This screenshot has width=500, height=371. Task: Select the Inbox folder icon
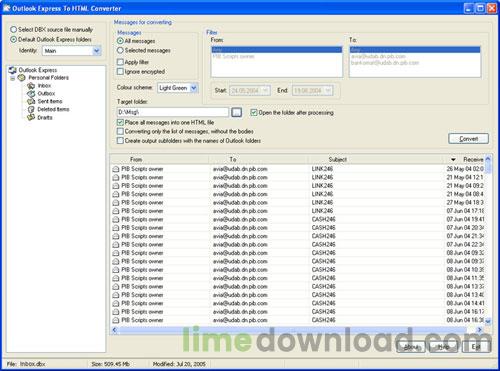(31, 86)
